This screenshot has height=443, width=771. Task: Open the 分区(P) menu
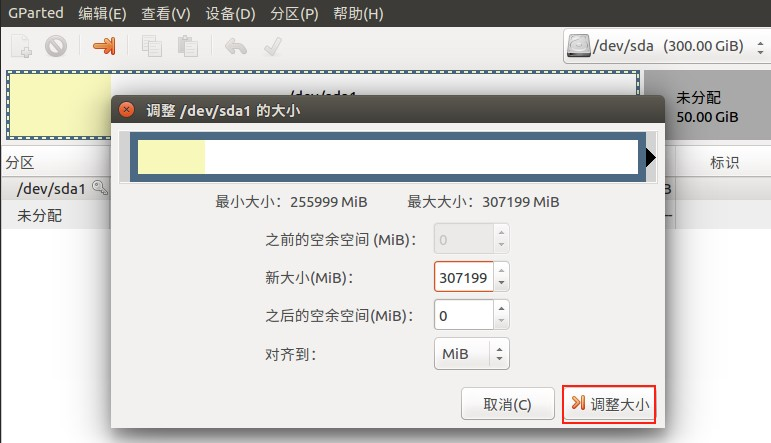[294, 13]
